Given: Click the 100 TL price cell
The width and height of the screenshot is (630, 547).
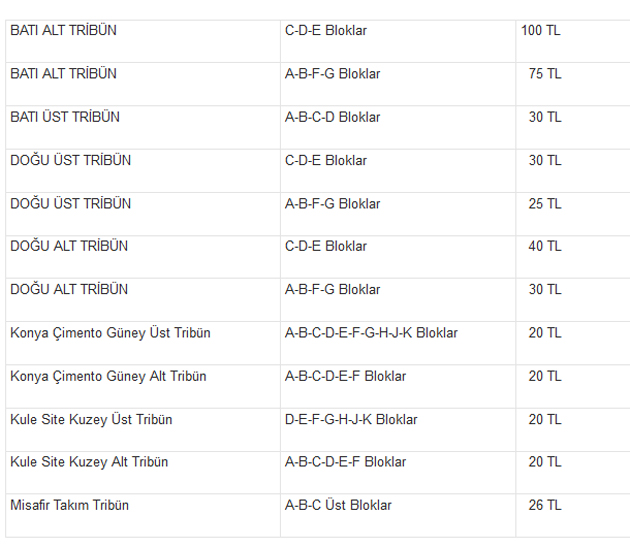Looking at the screenshot, I should click(541, 31).
